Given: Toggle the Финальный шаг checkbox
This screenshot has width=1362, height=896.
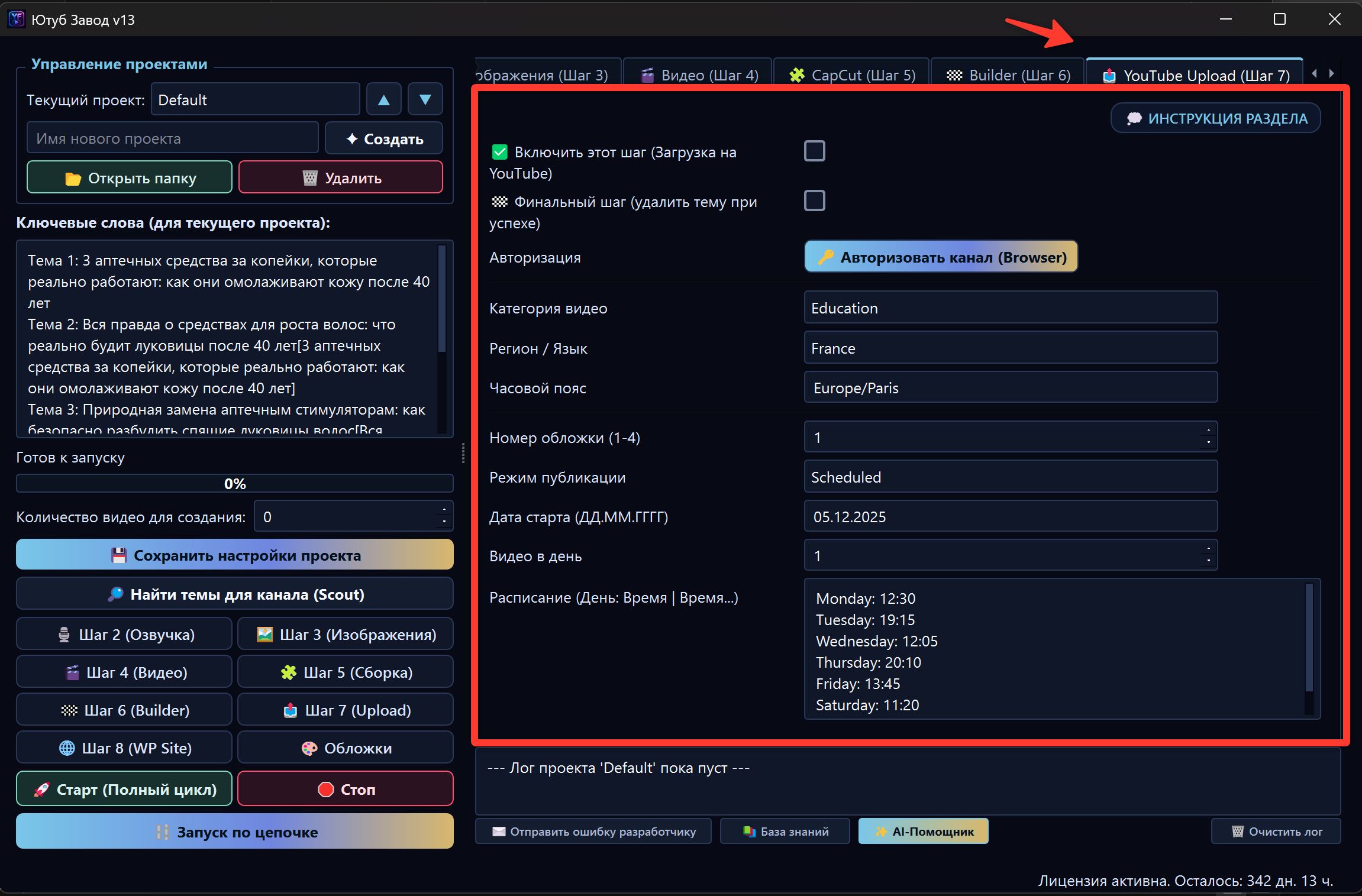Looking at the screenshot, I should point(814,201).
